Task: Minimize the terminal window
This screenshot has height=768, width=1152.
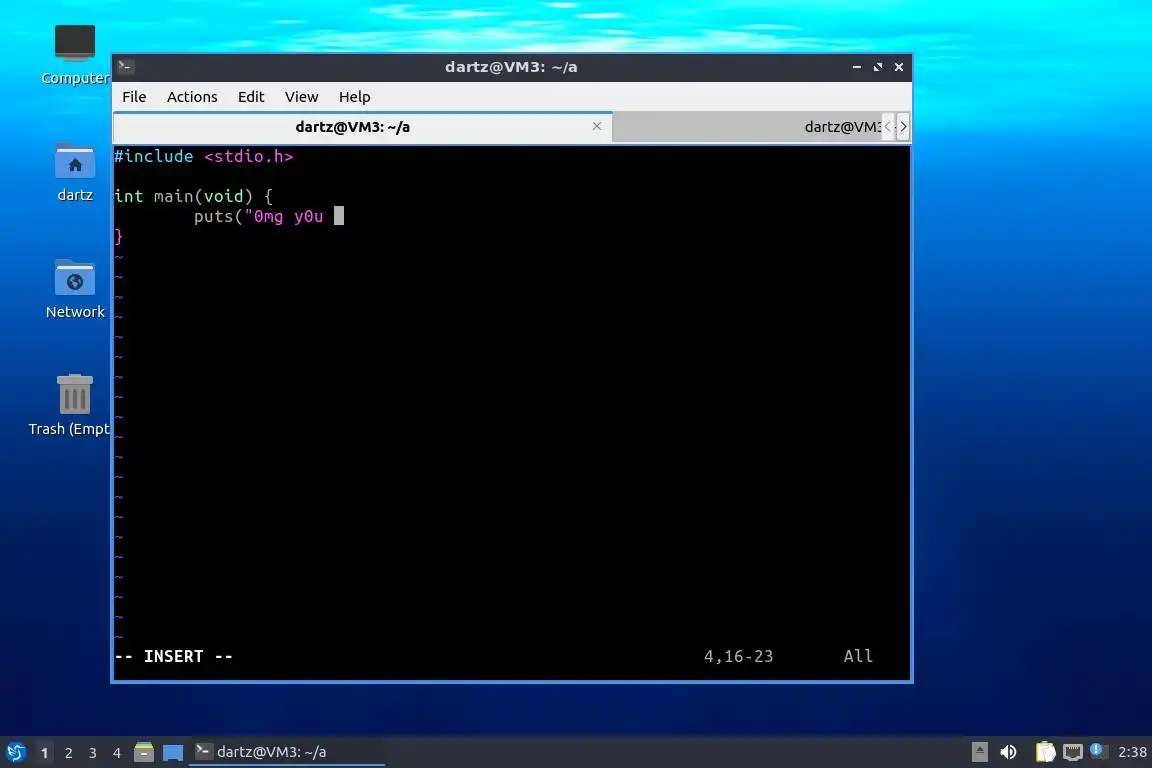Action: coord(857,67)
